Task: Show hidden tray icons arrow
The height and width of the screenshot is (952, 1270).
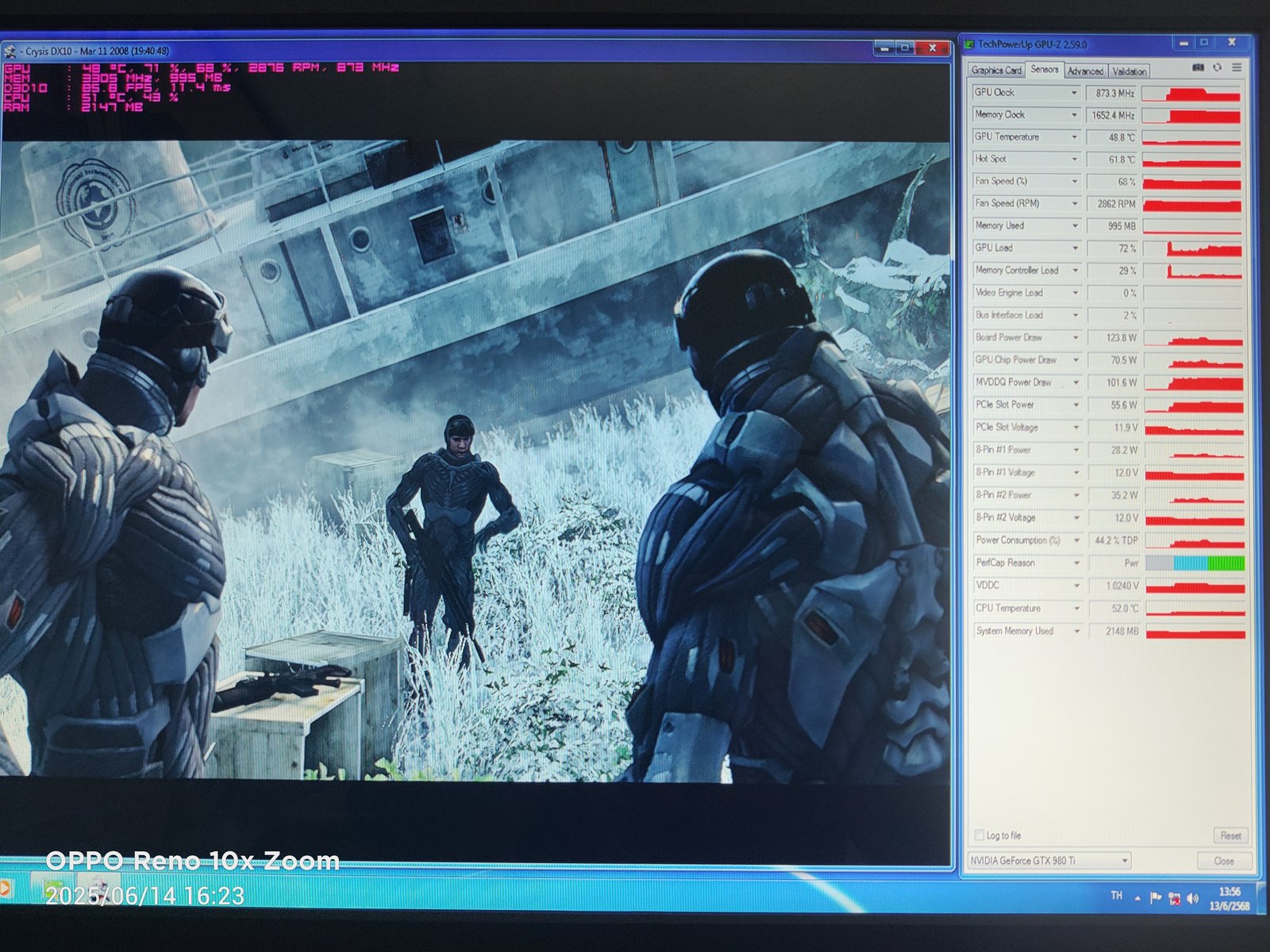Action: (x=1137, y=898)
